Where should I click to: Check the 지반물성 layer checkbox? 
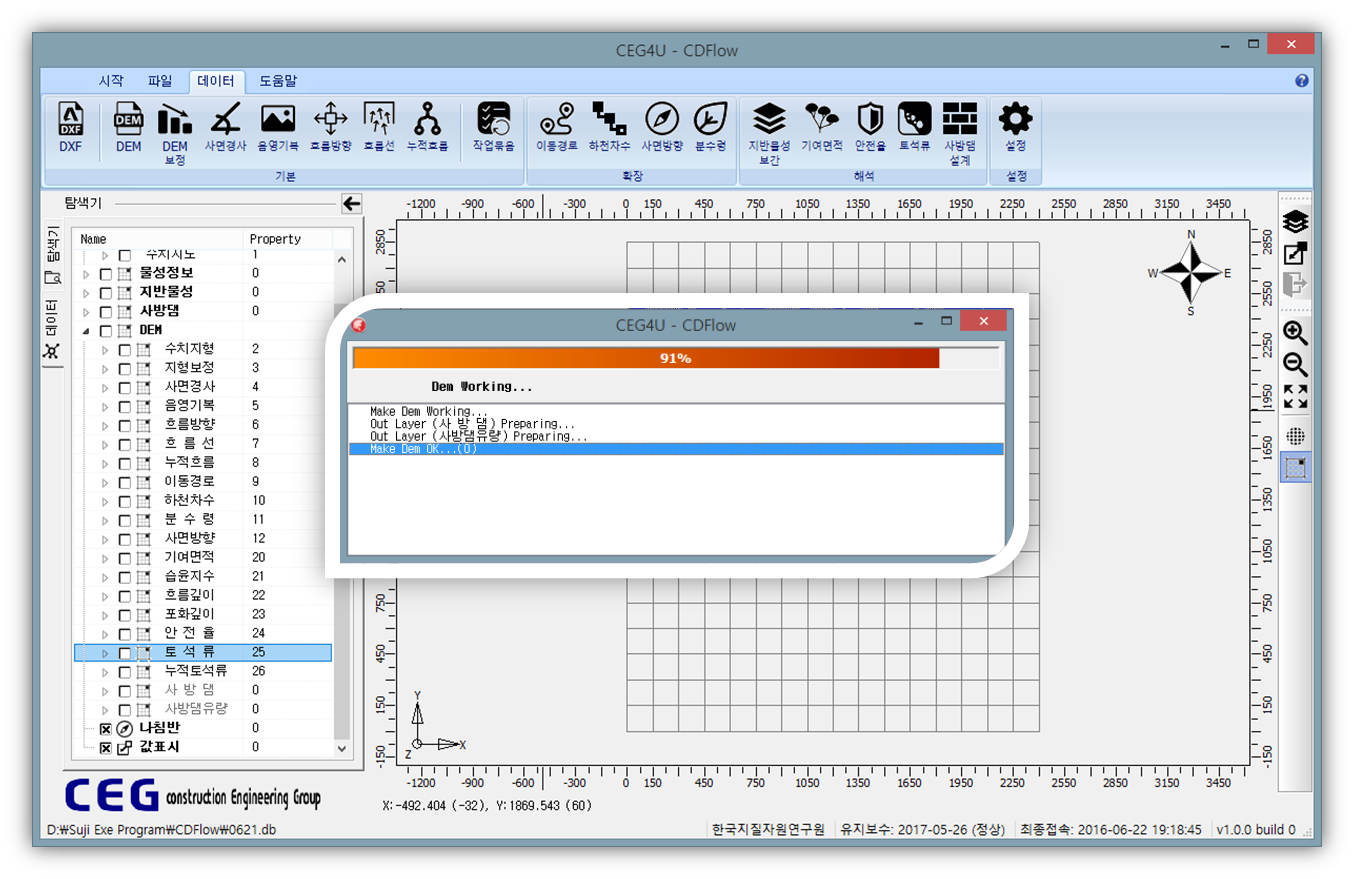pos(106,293)
